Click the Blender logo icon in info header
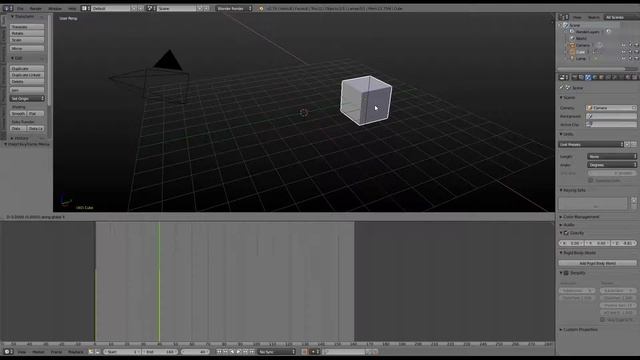 pos(261,8)
